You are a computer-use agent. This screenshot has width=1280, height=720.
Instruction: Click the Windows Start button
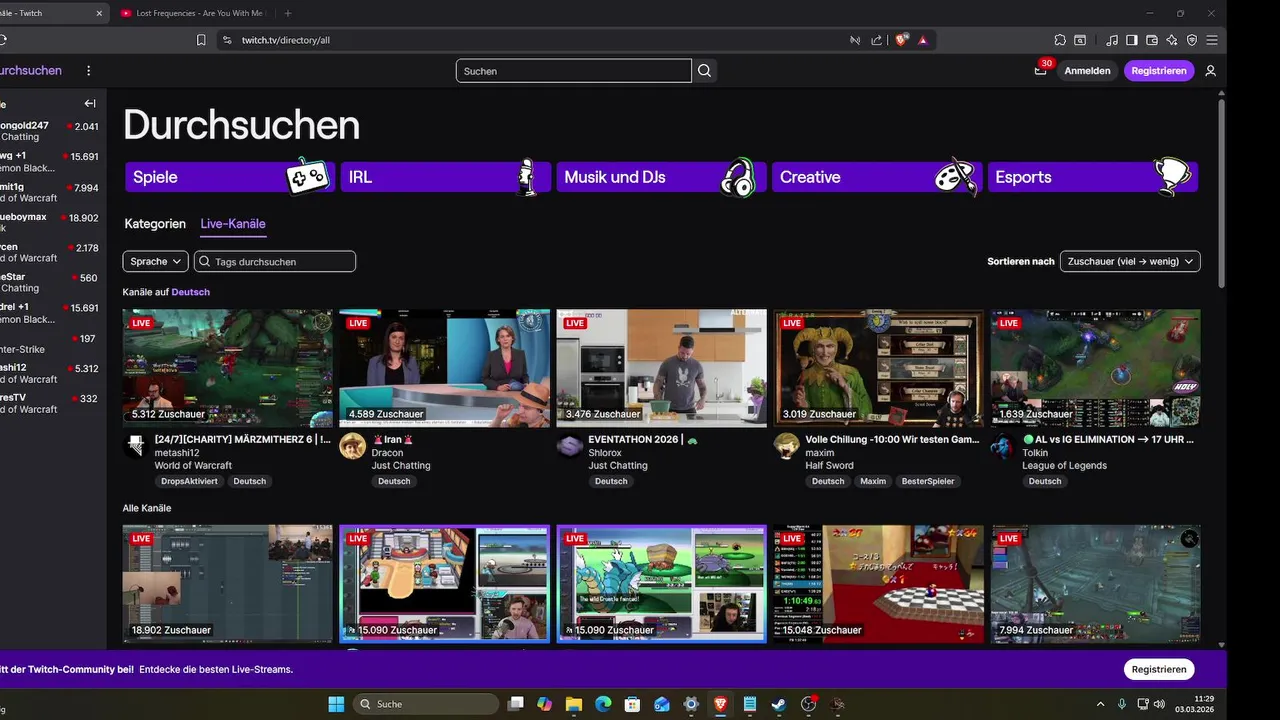pos(336,704)
